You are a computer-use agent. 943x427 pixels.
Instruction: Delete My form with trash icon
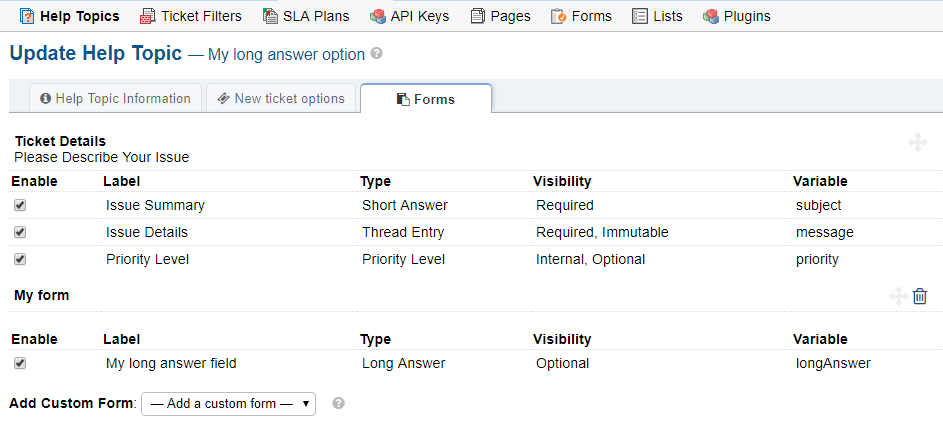920,296
